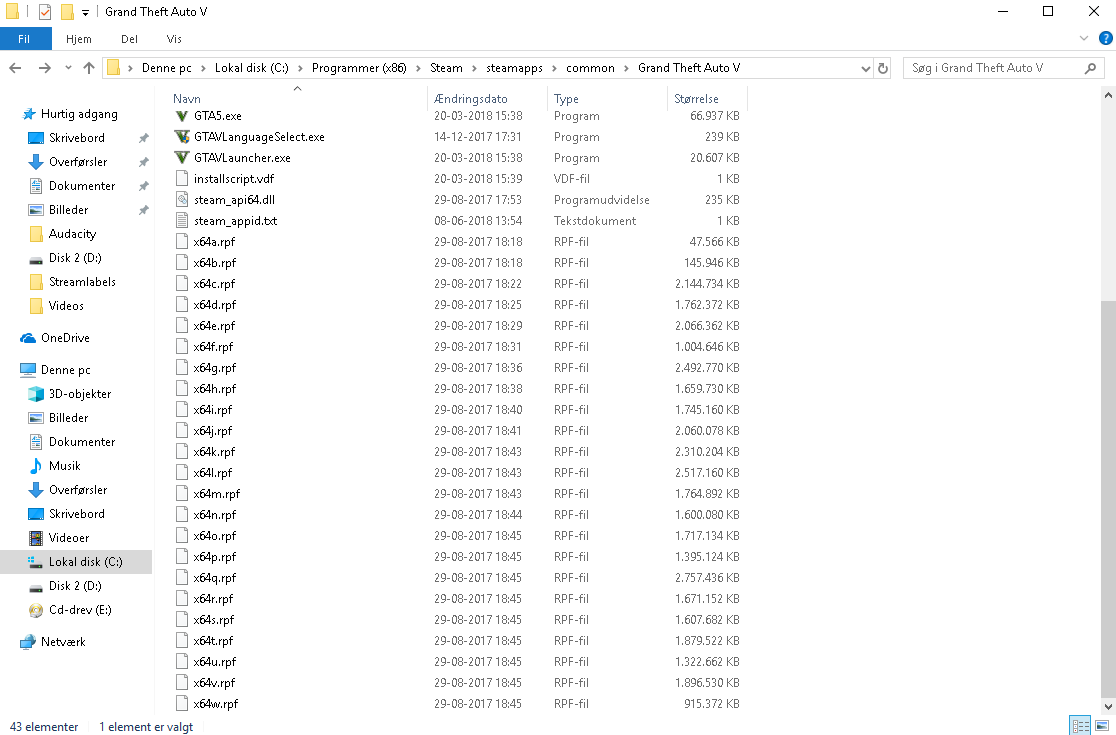Open address bar history dropdown
The height and width of the screenshot is (735, 1116).
(x=865, y=68)
